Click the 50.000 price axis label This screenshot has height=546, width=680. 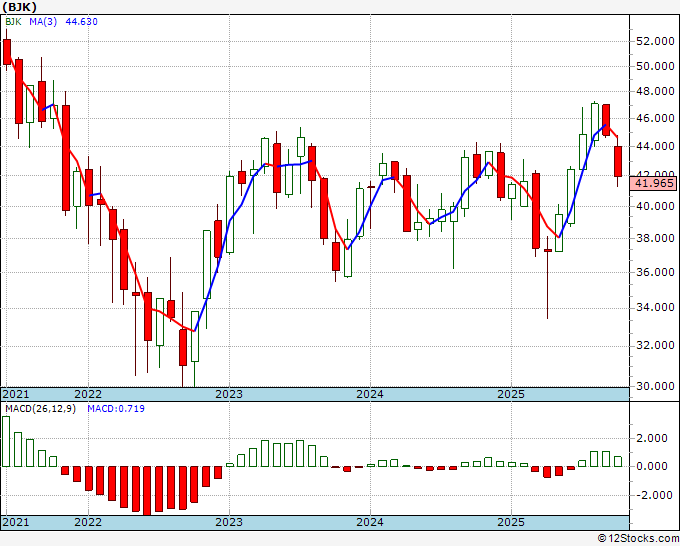tap(655, 66)
